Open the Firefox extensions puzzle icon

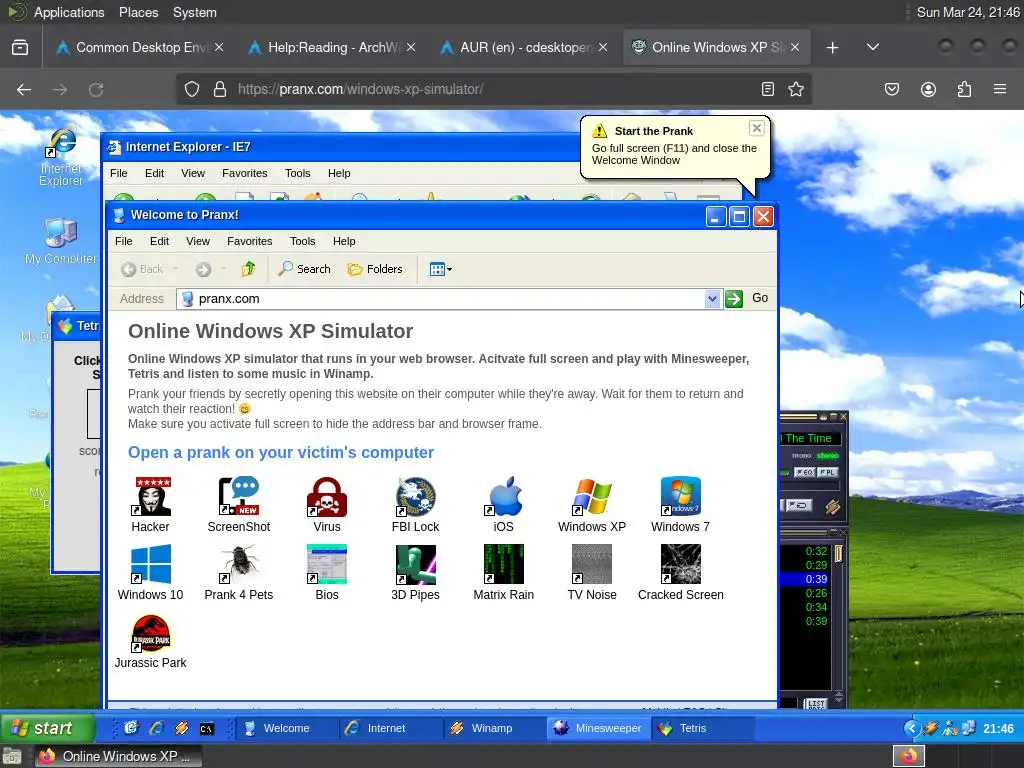pos(964,89)
